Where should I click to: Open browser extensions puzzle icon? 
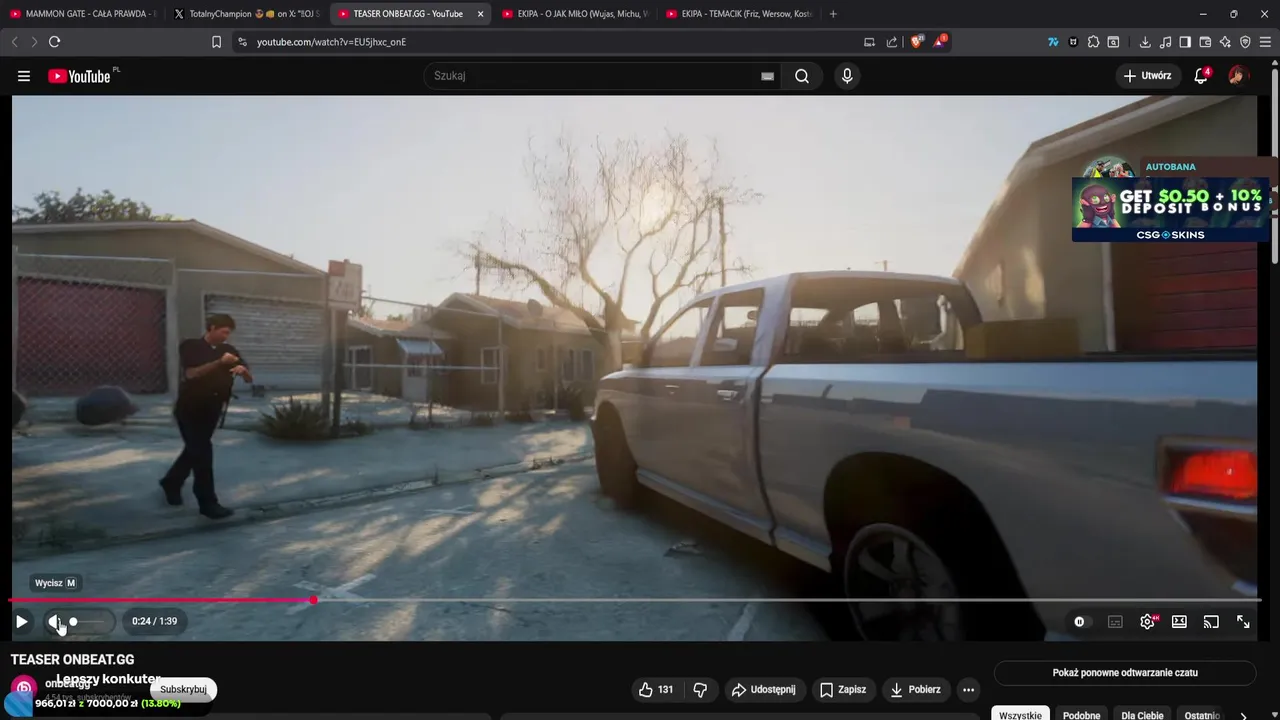click(1093, 42)
